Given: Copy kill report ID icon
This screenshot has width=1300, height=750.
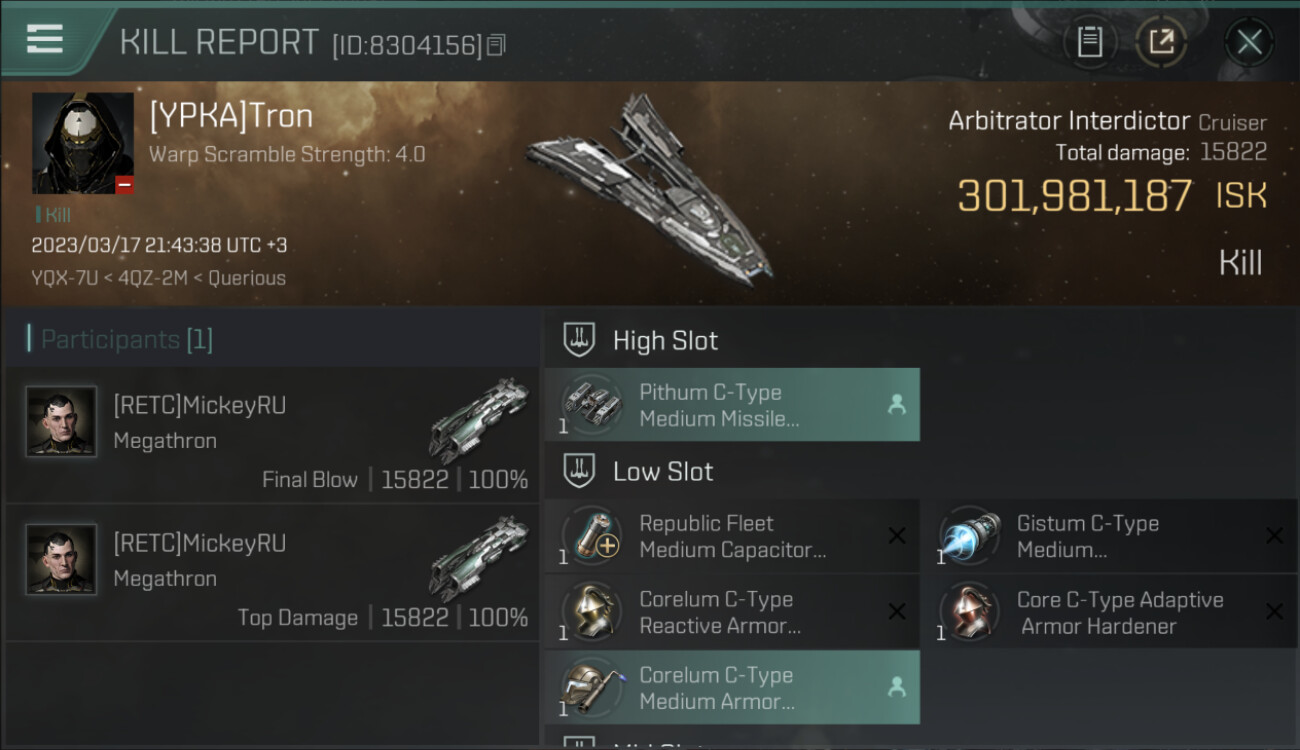Looking at the screenshot, I should [497, 45].
